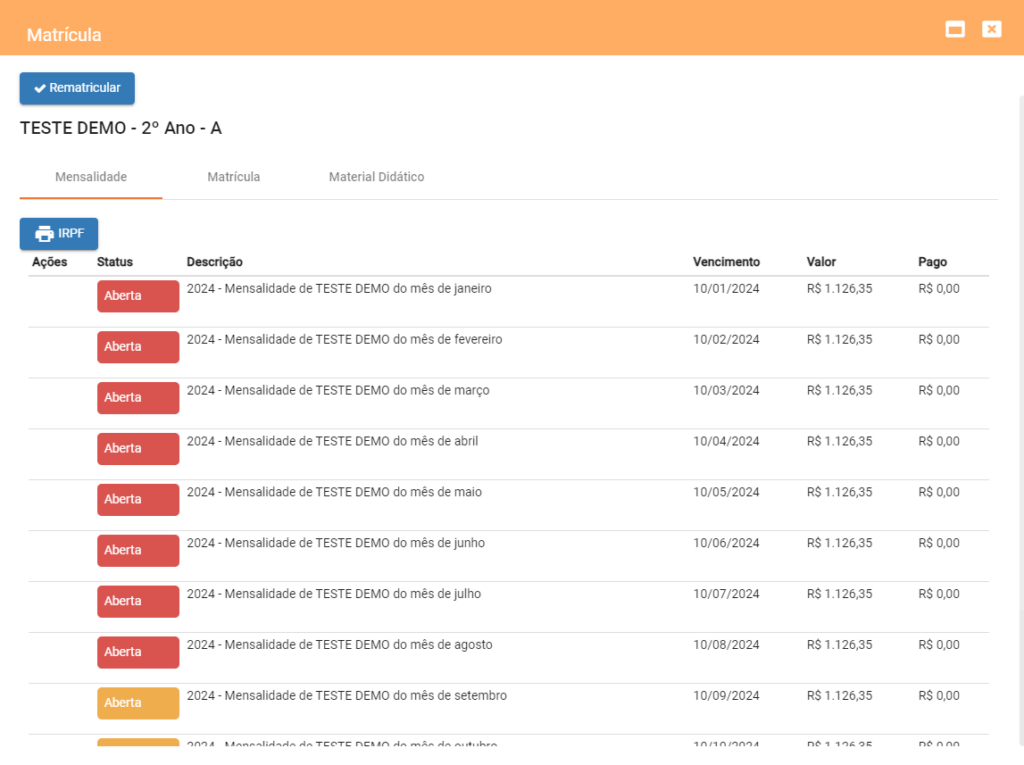Close the Matrícula dialog
1024x765 pixels.
[x=991, y=29]
